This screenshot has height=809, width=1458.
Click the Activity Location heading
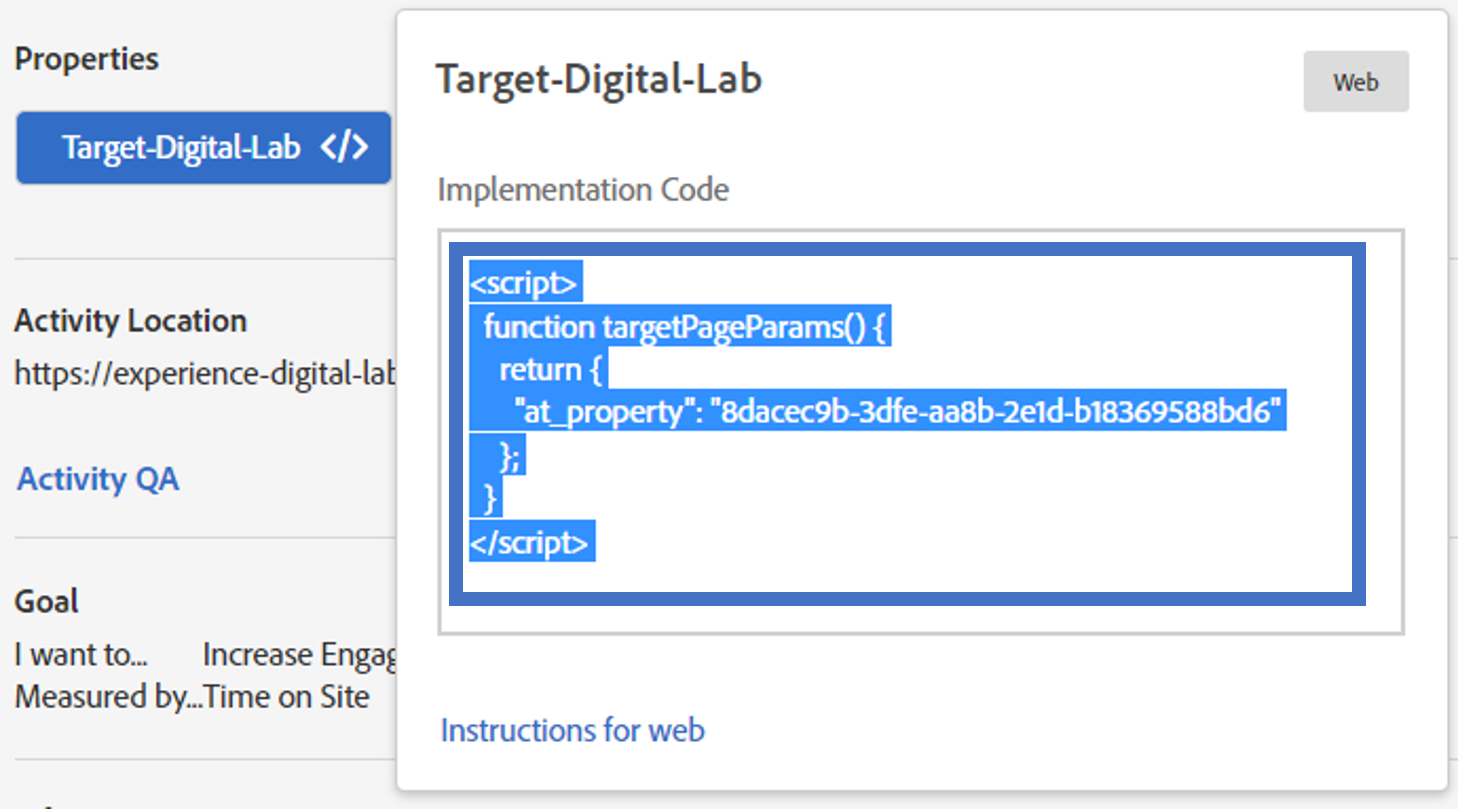(x=130, y=320)
